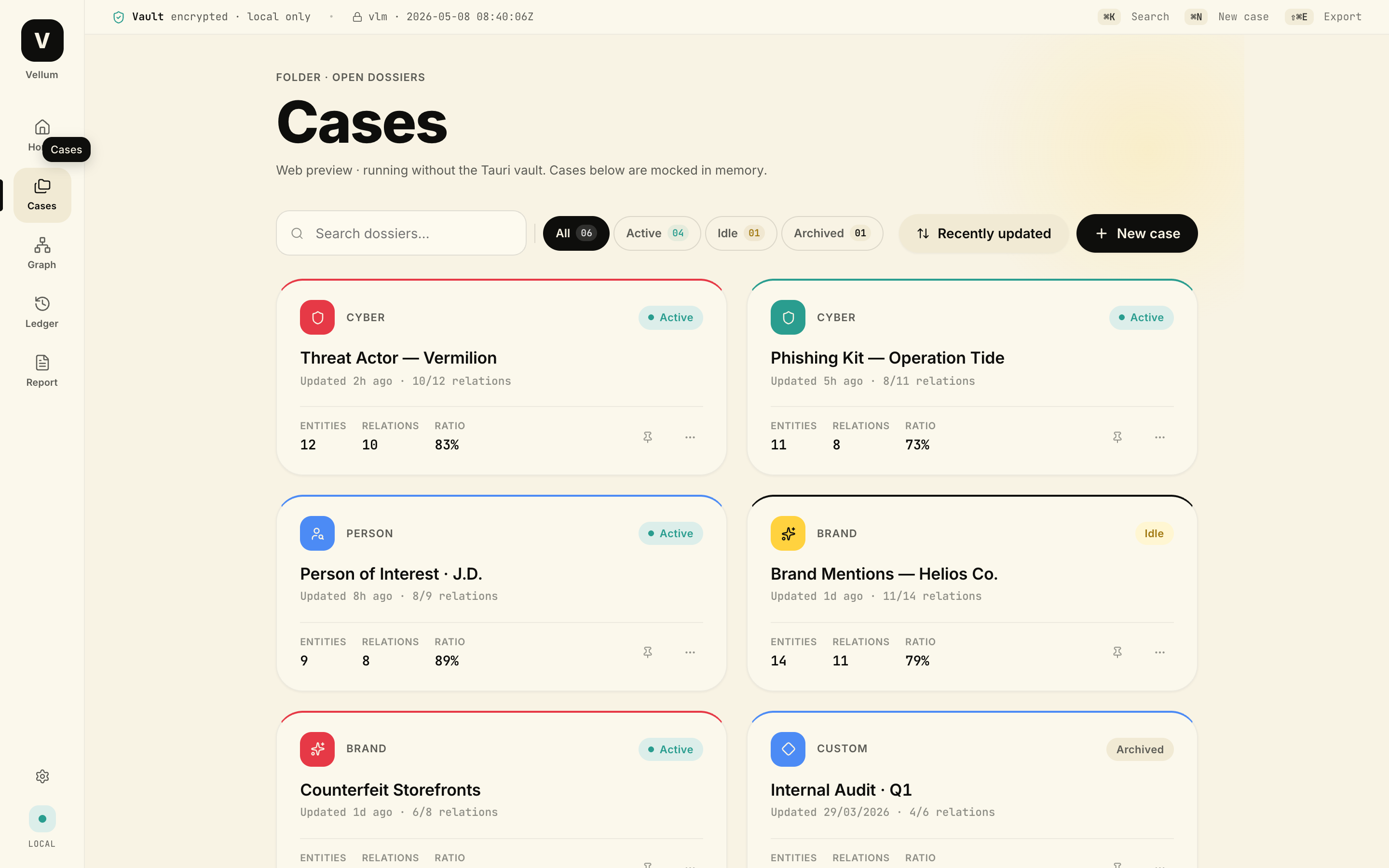Click the search magnifier icon
Viewport: 1389px width, 868px height.
[297, 233]
